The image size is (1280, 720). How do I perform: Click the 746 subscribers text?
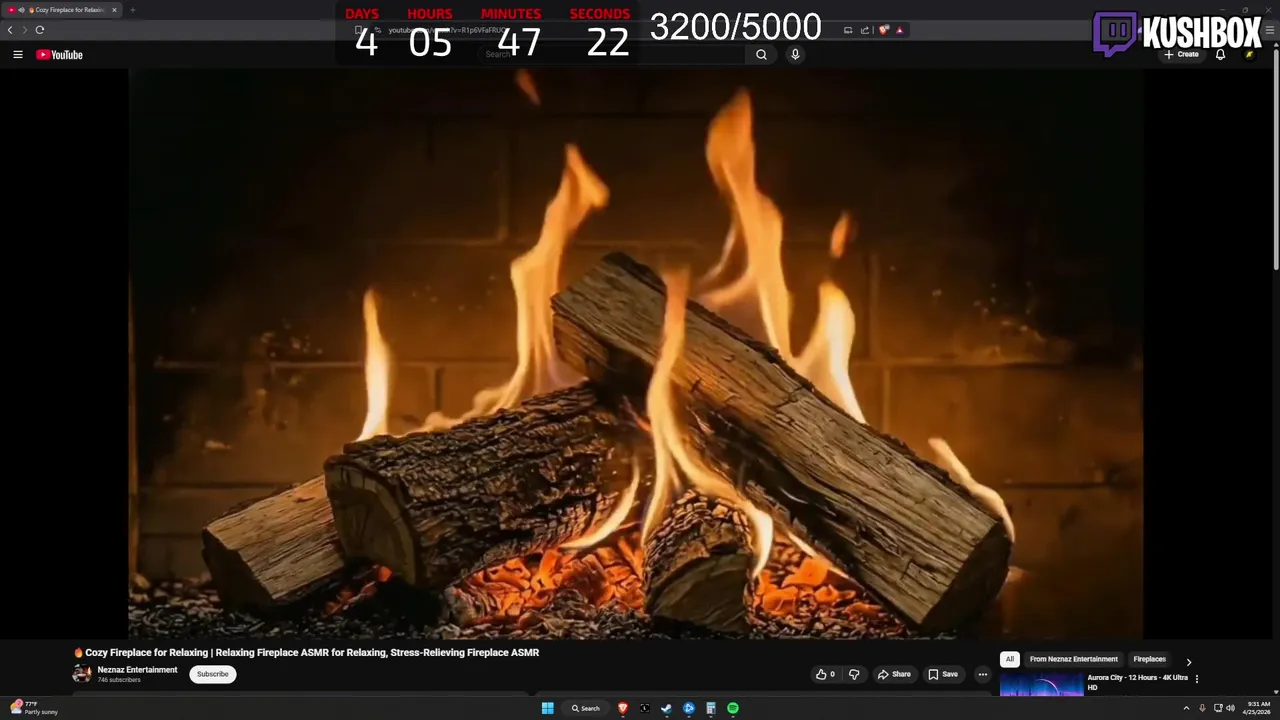click(x=119, y=680)
